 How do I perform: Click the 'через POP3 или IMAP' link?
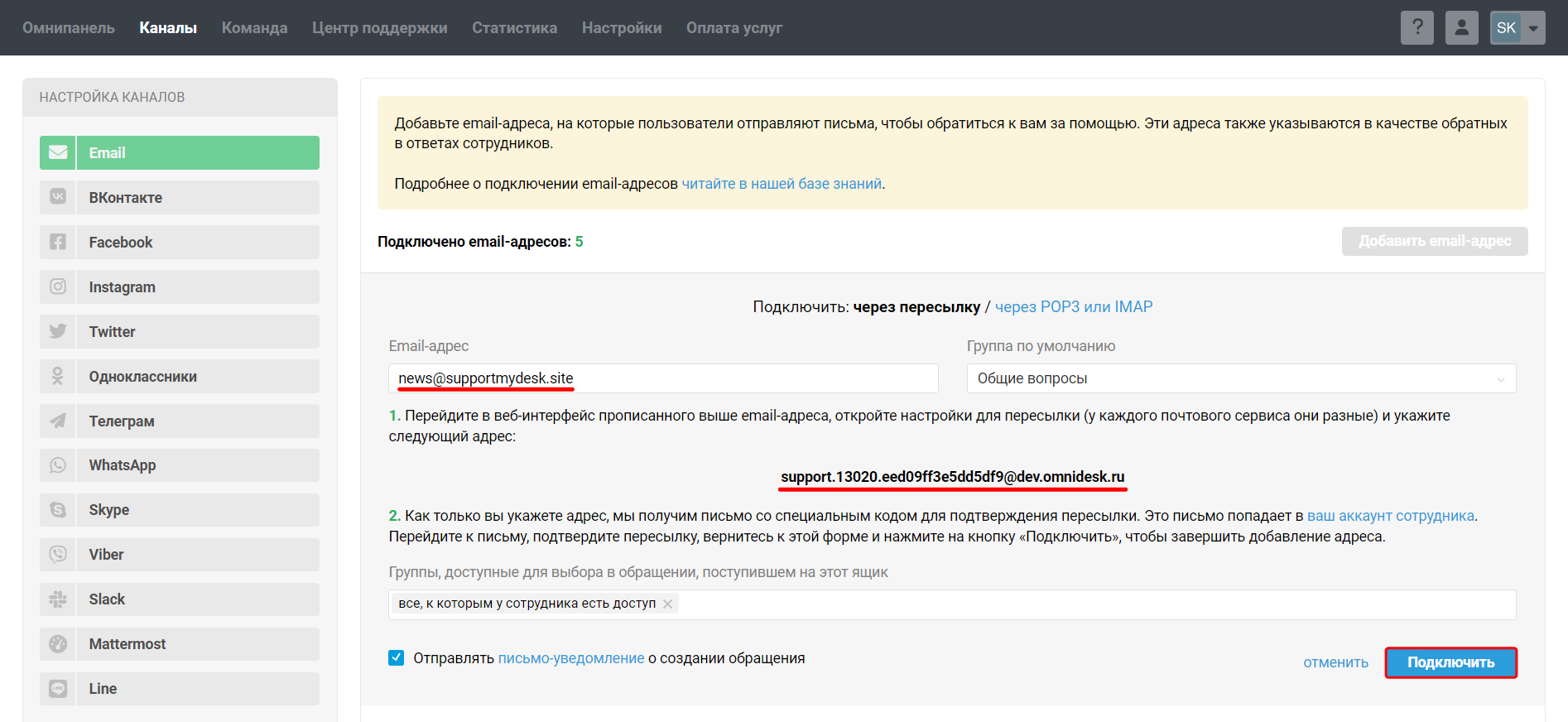pyautogui.click(x=1073, y=307)
